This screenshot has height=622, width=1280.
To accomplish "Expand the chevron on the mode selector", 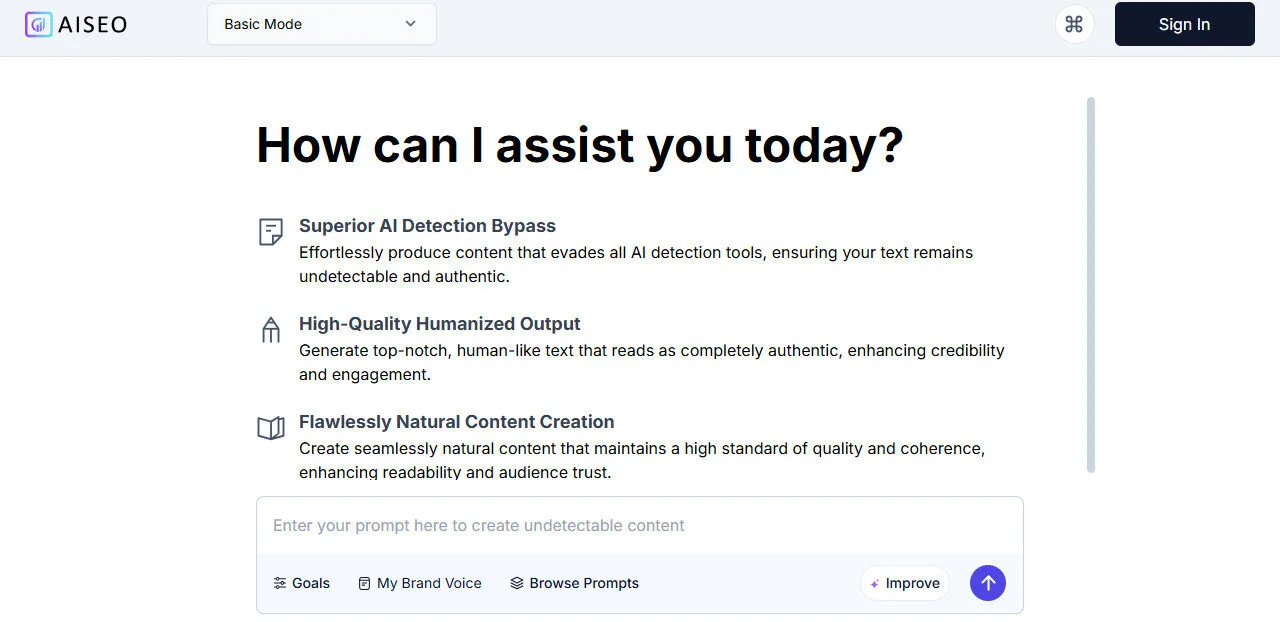I will 410,24.
